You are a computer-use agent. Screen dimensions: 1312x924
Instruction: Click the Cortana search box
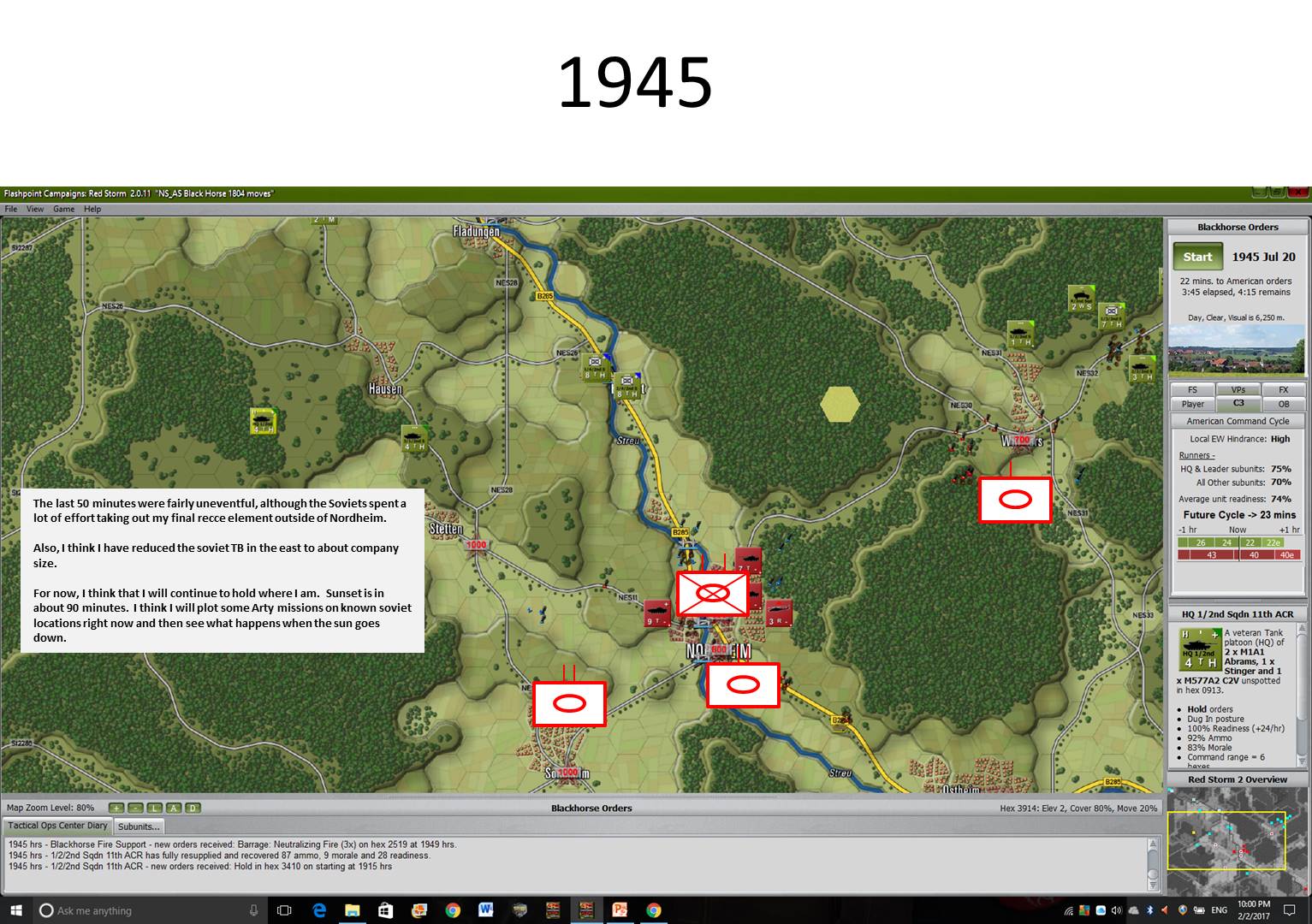point(150,910)
